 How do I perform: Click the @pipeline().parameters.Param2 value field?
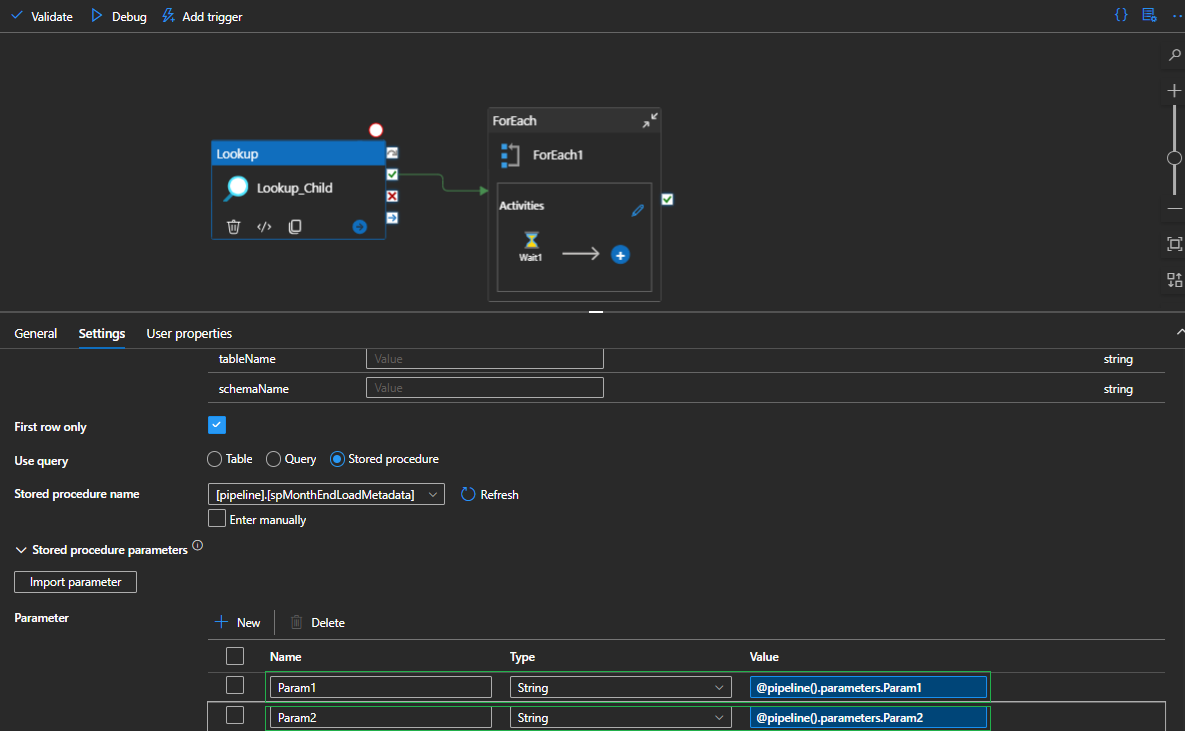(x=868, y=717)
